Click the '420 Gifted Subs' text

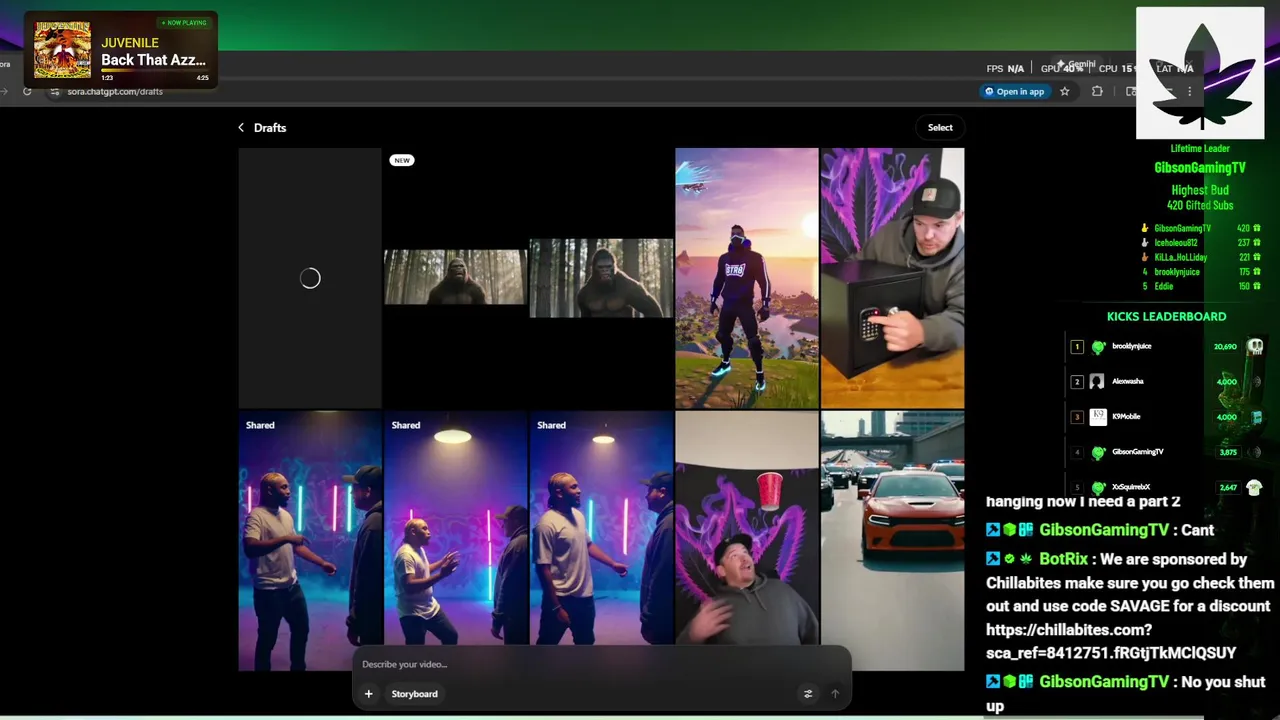[1200, 205]
